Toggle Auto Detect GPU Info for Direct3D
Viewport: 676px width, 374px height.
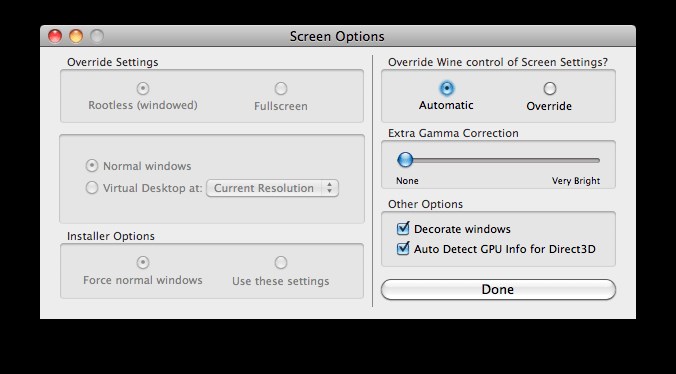point(403,249)
